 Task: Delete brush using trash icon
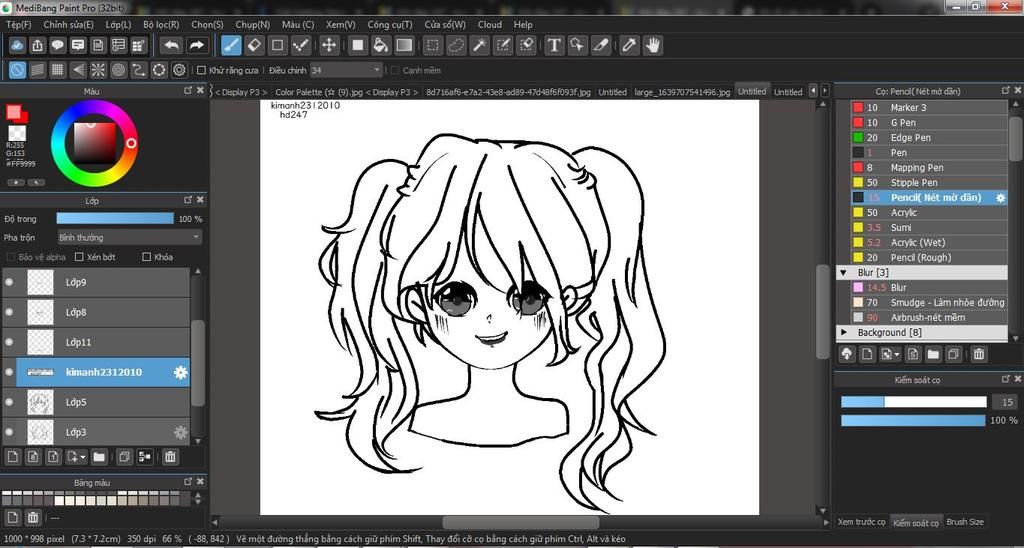(978, 354)
